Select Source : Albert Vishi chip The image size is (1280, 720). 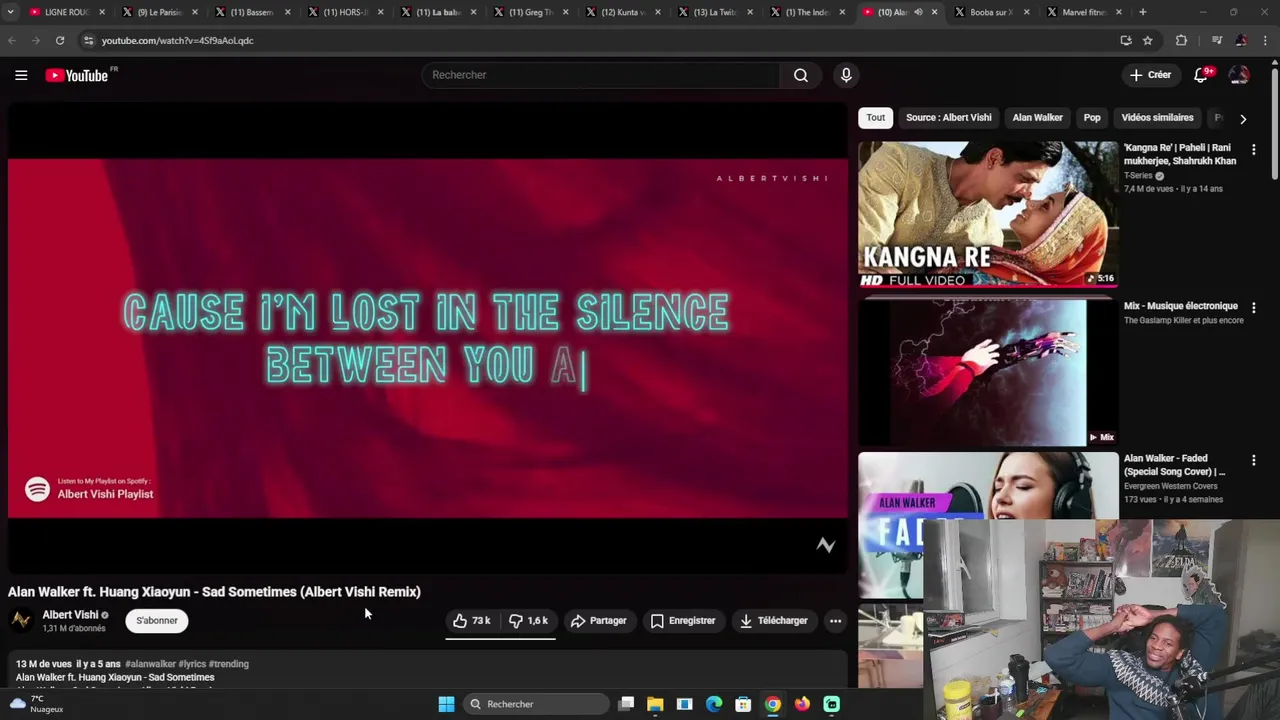click(x=948, y=118)
